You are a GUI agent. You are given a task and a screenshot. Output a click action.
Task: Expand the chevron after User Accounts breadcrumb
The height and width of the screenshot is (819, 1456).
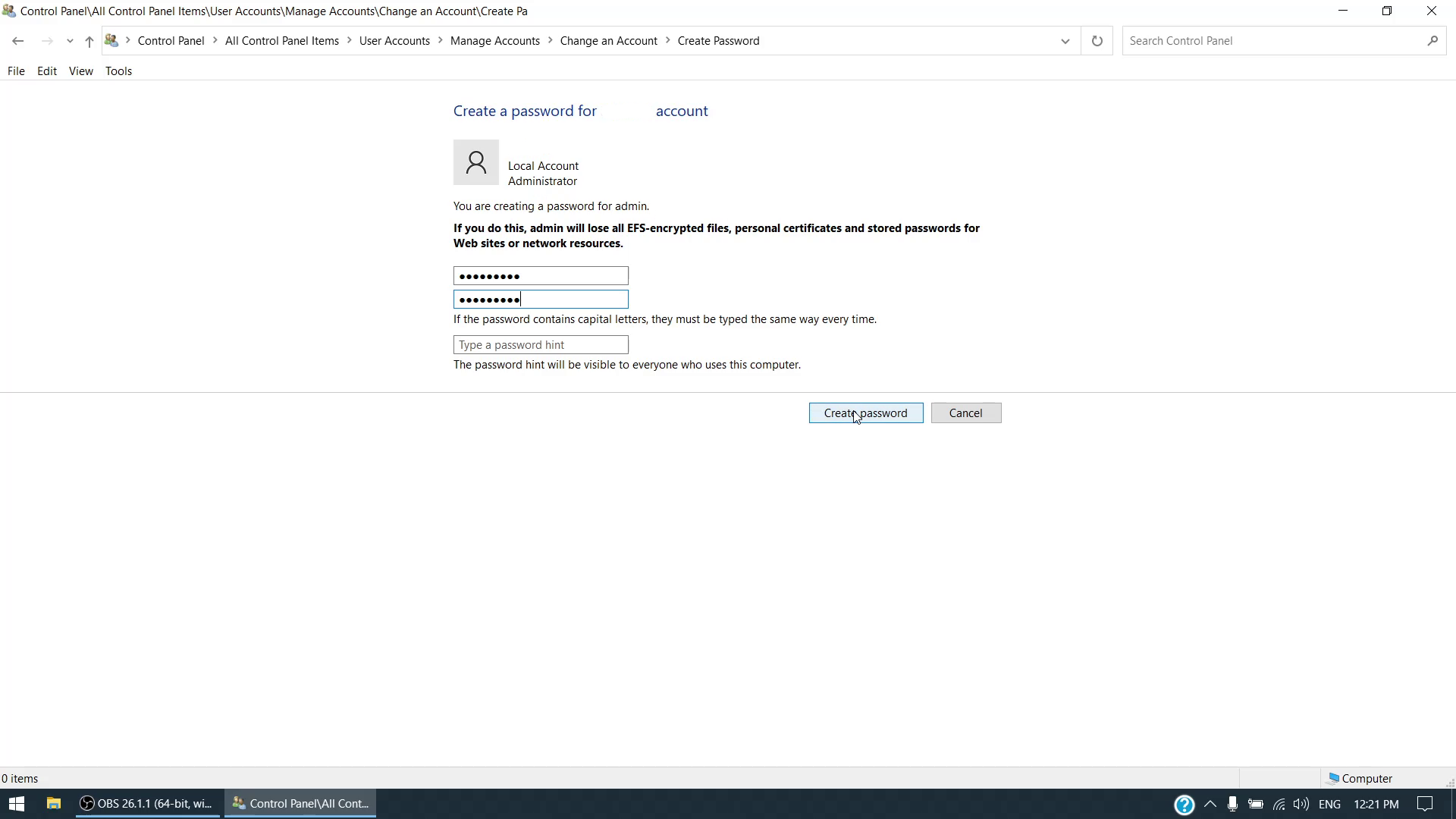[441, 41]
